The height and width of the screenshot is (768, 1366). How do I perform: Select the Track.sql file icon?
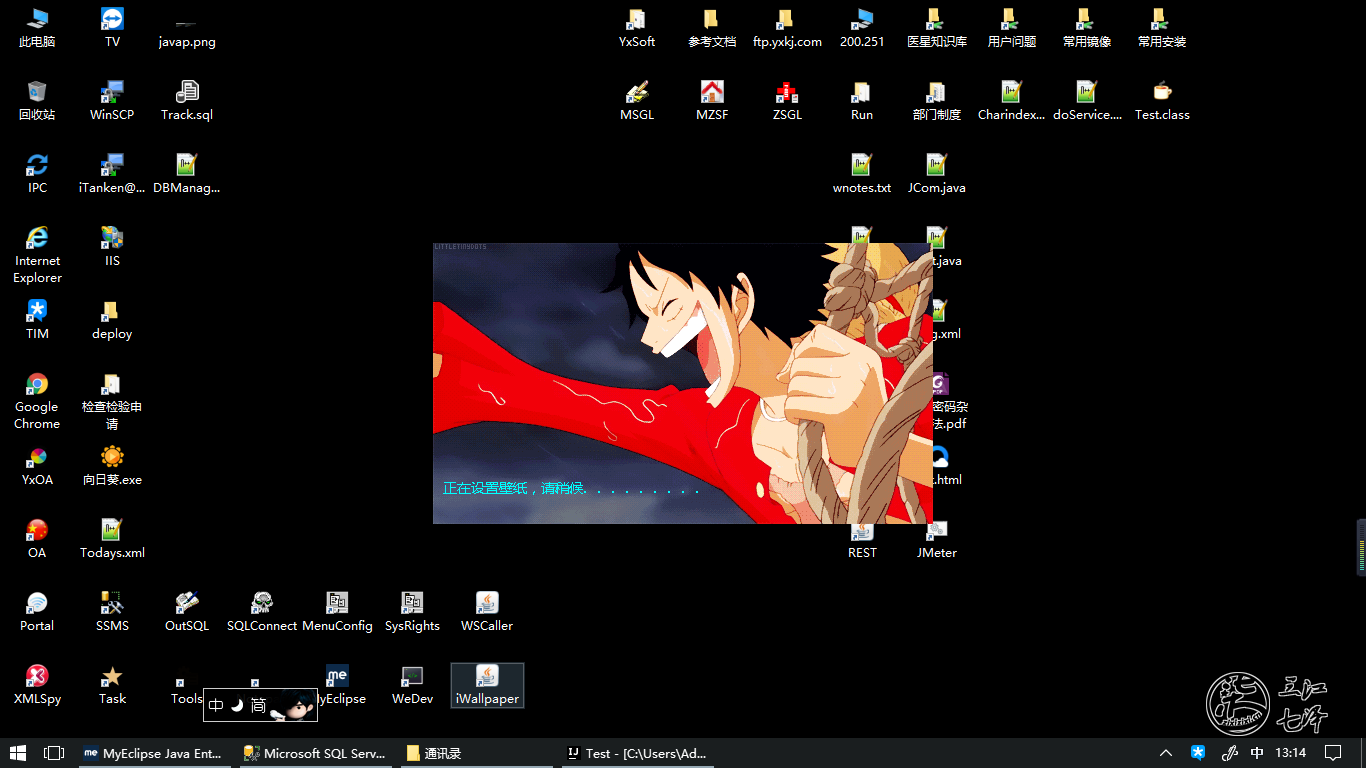pyautogui.click(x=187, y=101)
